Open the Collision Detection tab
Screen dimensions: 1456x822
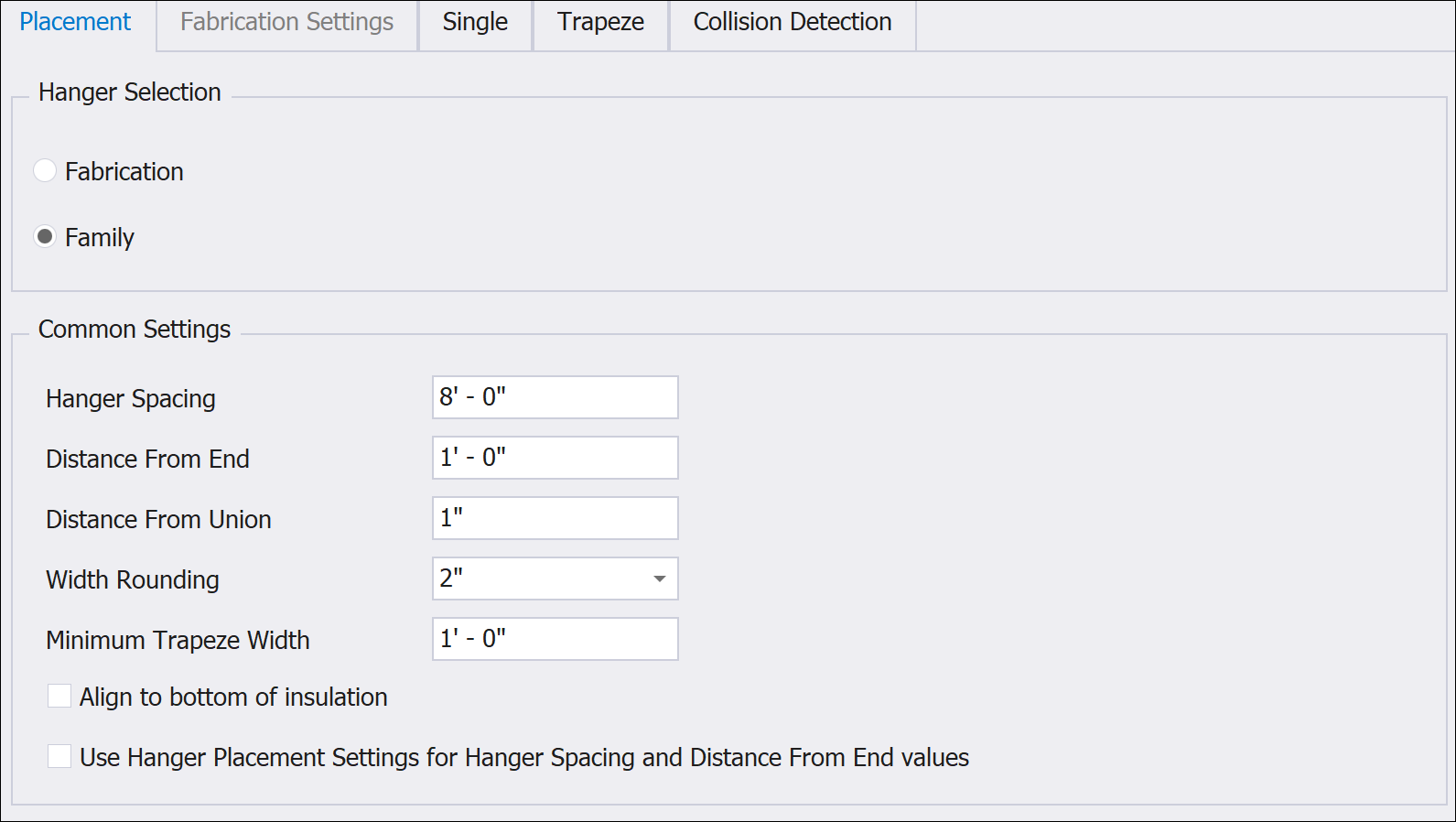tap(793, 22)
